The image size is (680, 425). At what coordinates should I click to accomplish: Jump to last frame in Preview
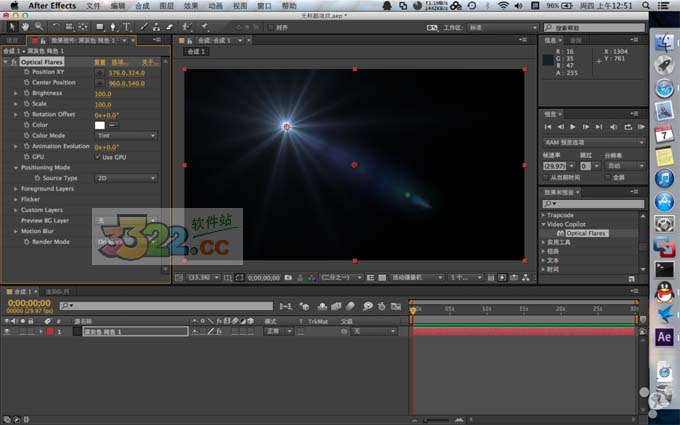[599, 127]
